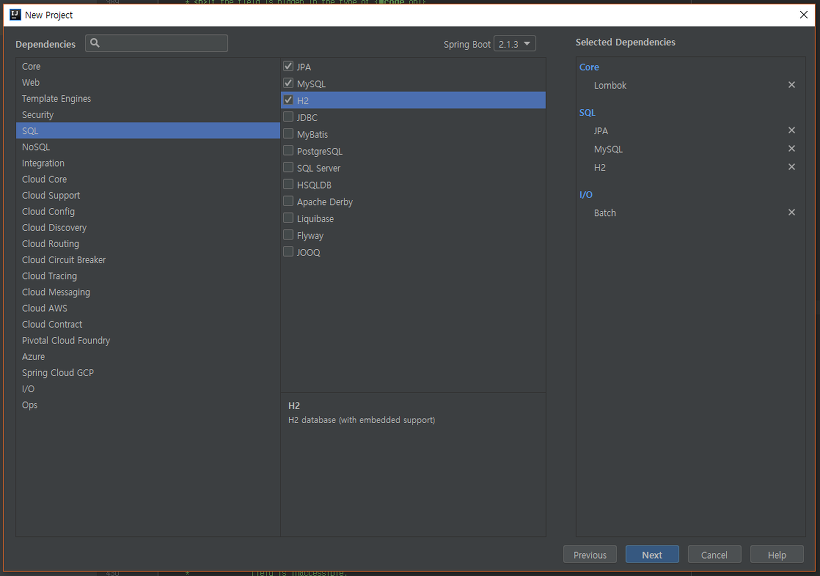Image resolution: width=820 pixels, height=576 pixels.
Task: Uncheck the H2 checkbox
Action: click(x=288, y=99)
